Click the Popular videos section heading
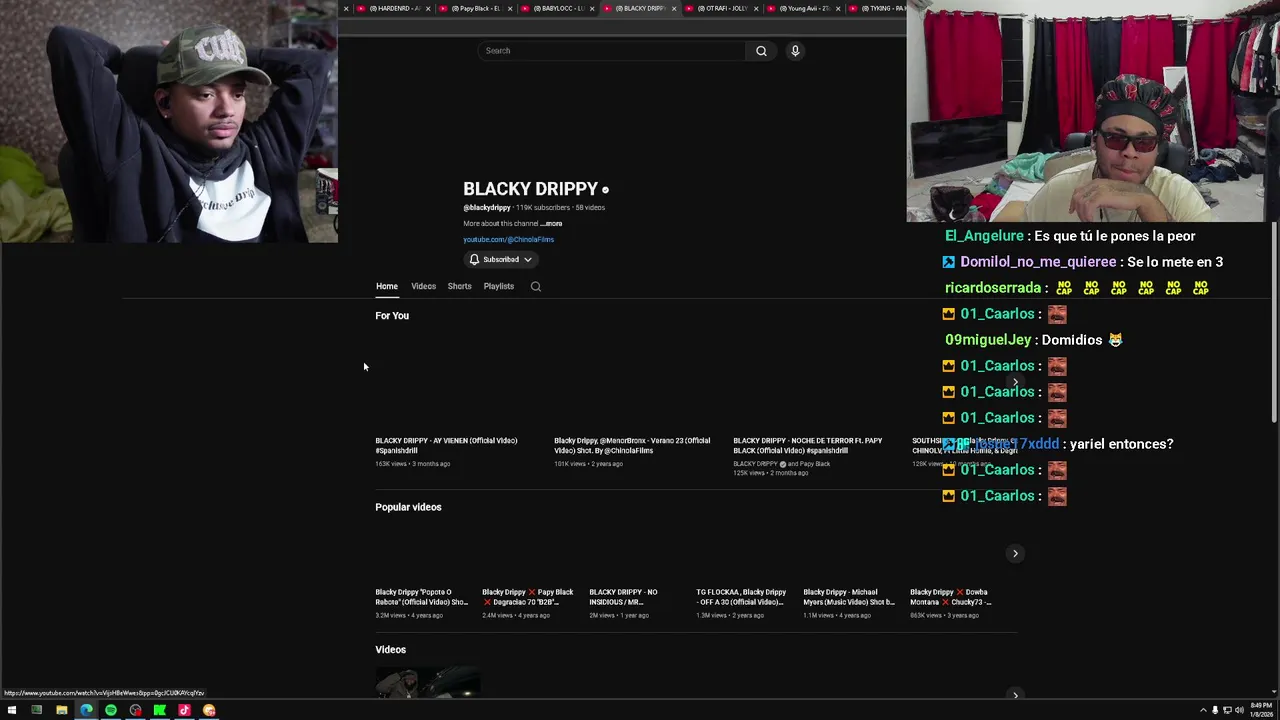Image resolution: width=1280 pixels, height=720 pixels. click(x=408, y=507)
